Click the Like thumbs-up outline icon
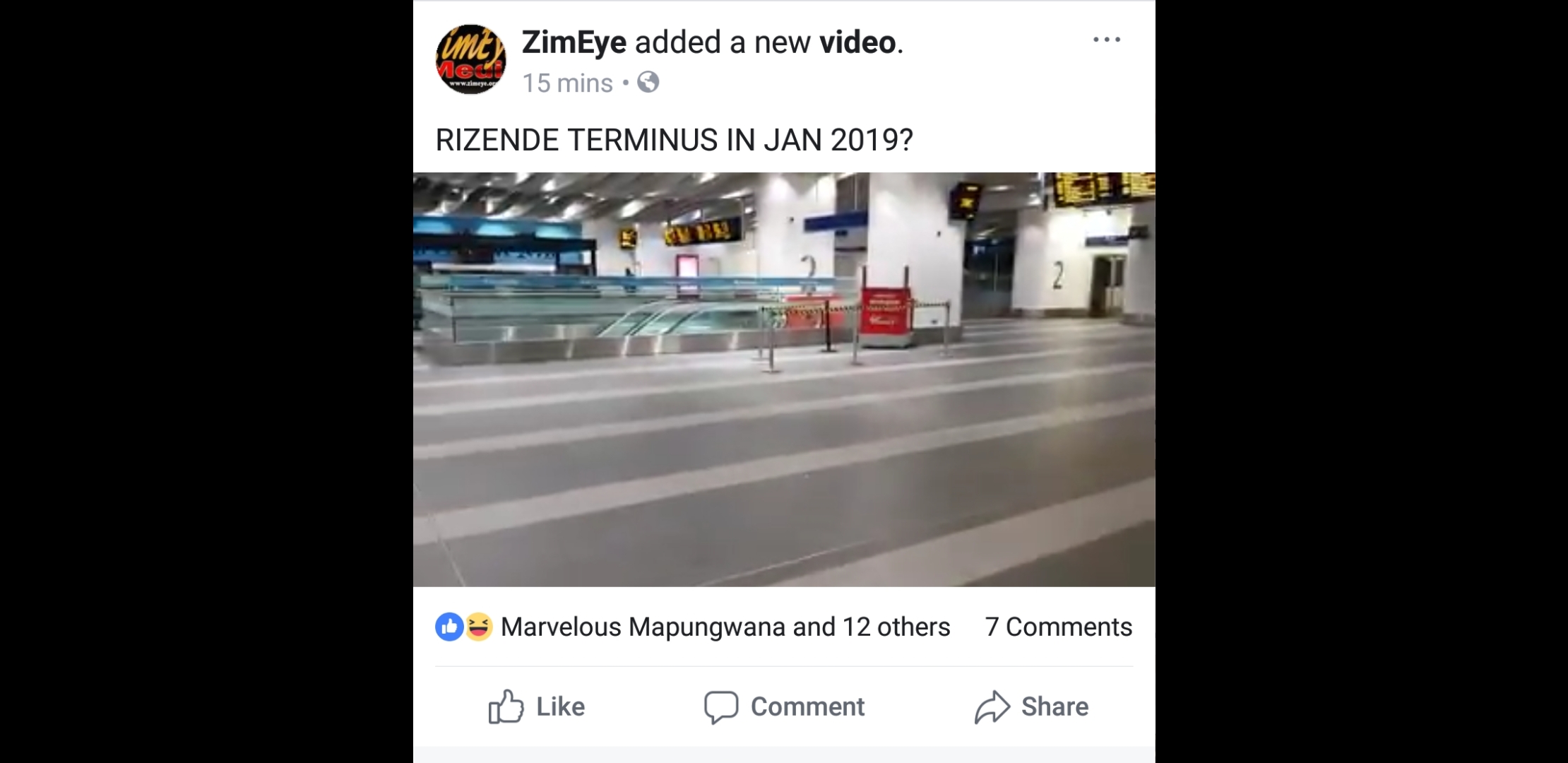 point(506,706)
